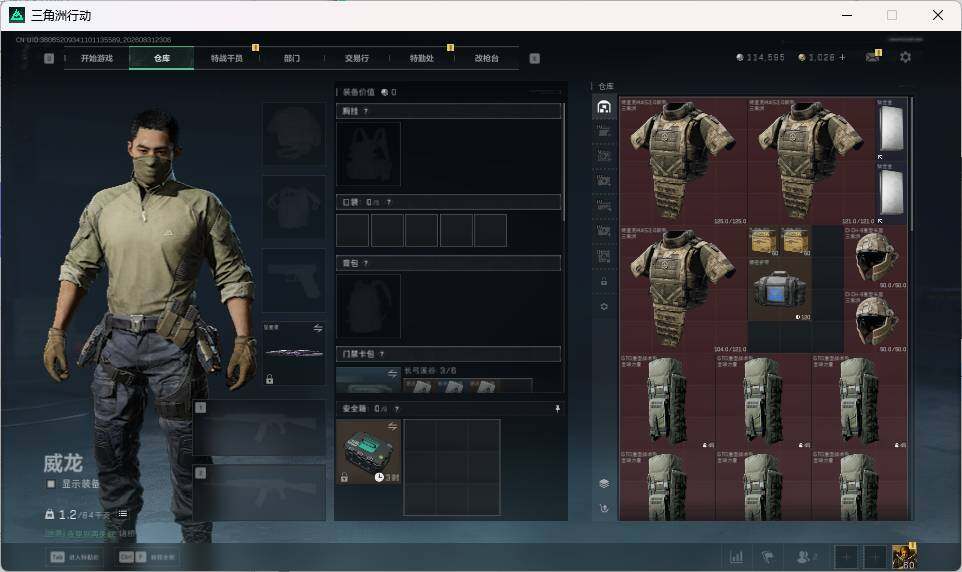Click the empty helmet equipment slot
962x572 pixels.
pyautogui.click(x=294, y=134)
